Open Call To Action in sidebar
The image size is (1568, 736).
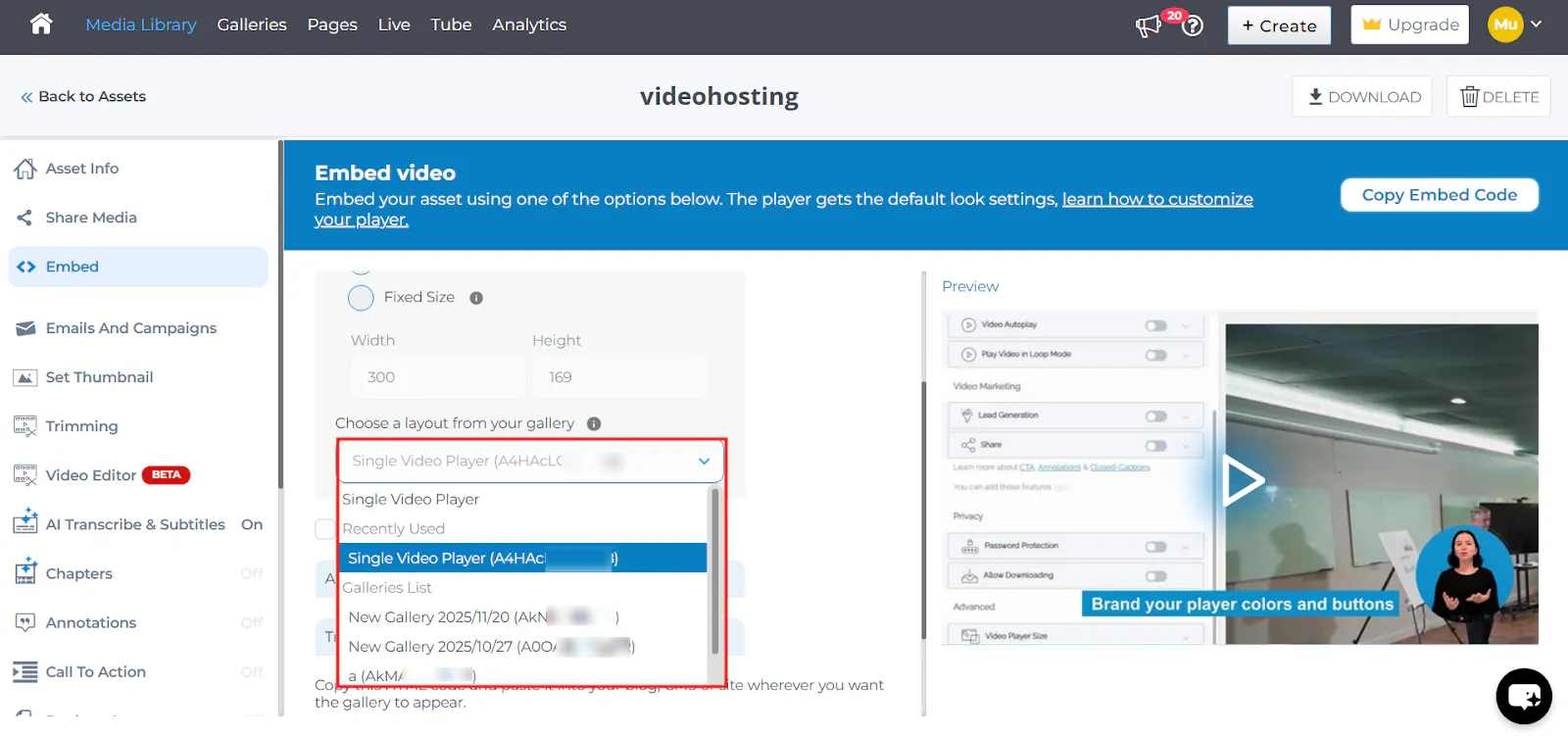coord(95,671)
